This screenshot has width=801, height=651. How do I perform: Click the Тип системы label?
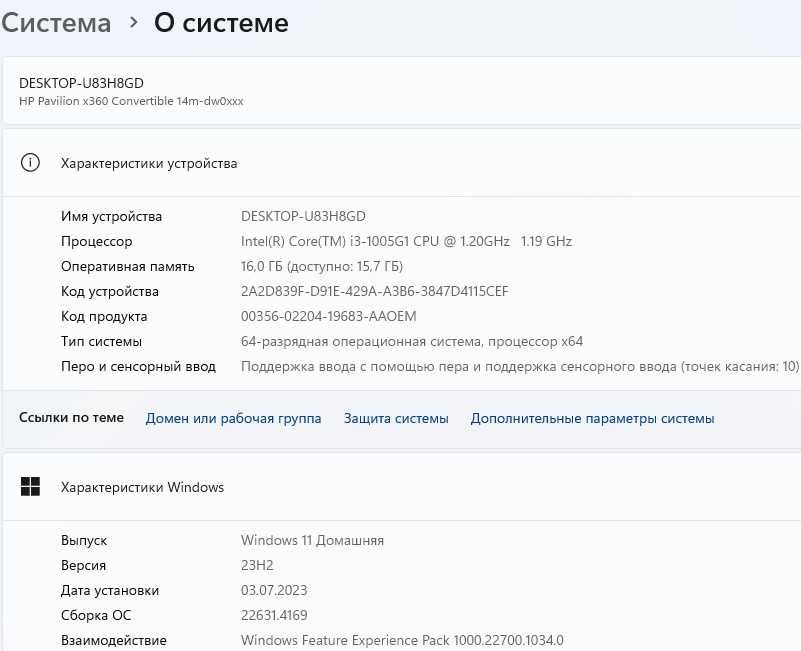[x=101, y=341]
